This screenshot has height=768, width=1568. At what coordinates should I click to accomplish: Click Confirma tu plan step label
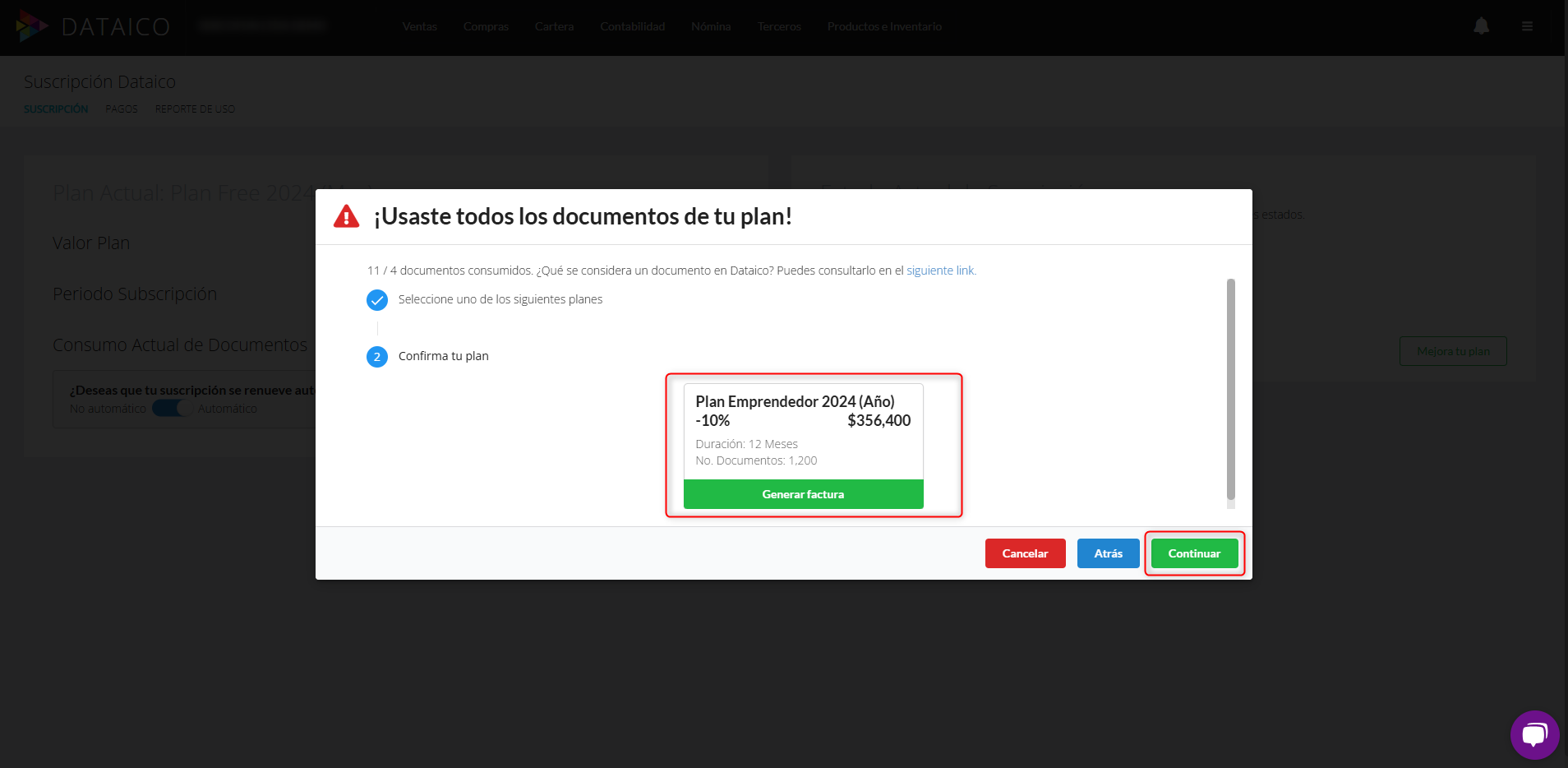click(x=444, y=356)
